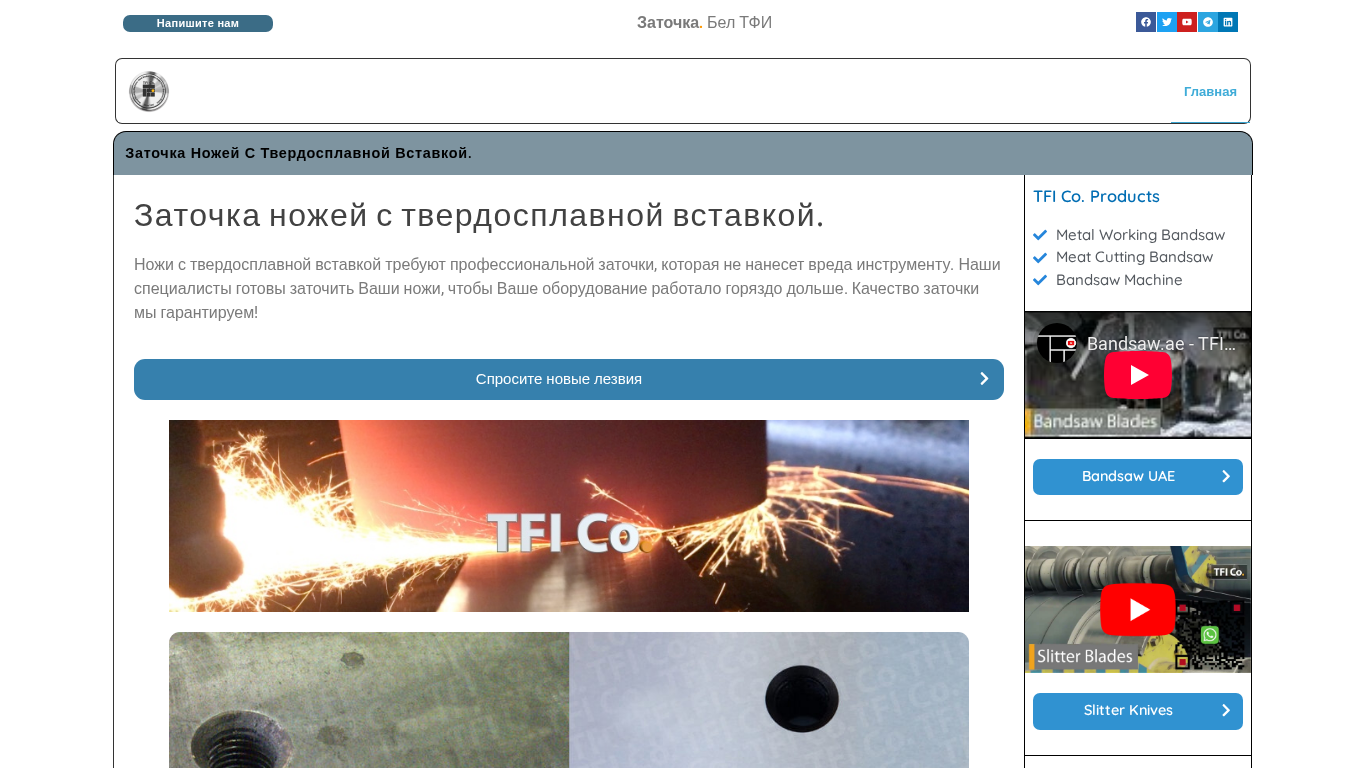This screenshot has height=768, width=1366.
Task: Open the "Slitter Knives" button
Action: 1138,711
